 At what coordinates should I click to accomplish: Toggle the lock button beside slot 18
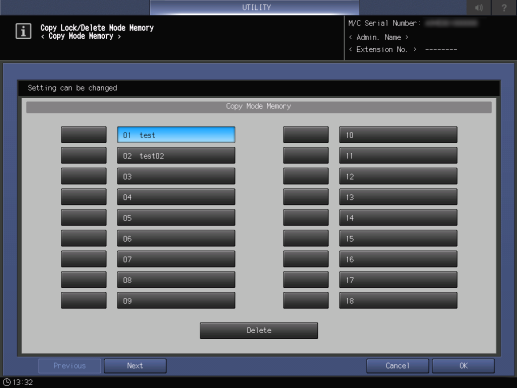(x=306, y=301)
